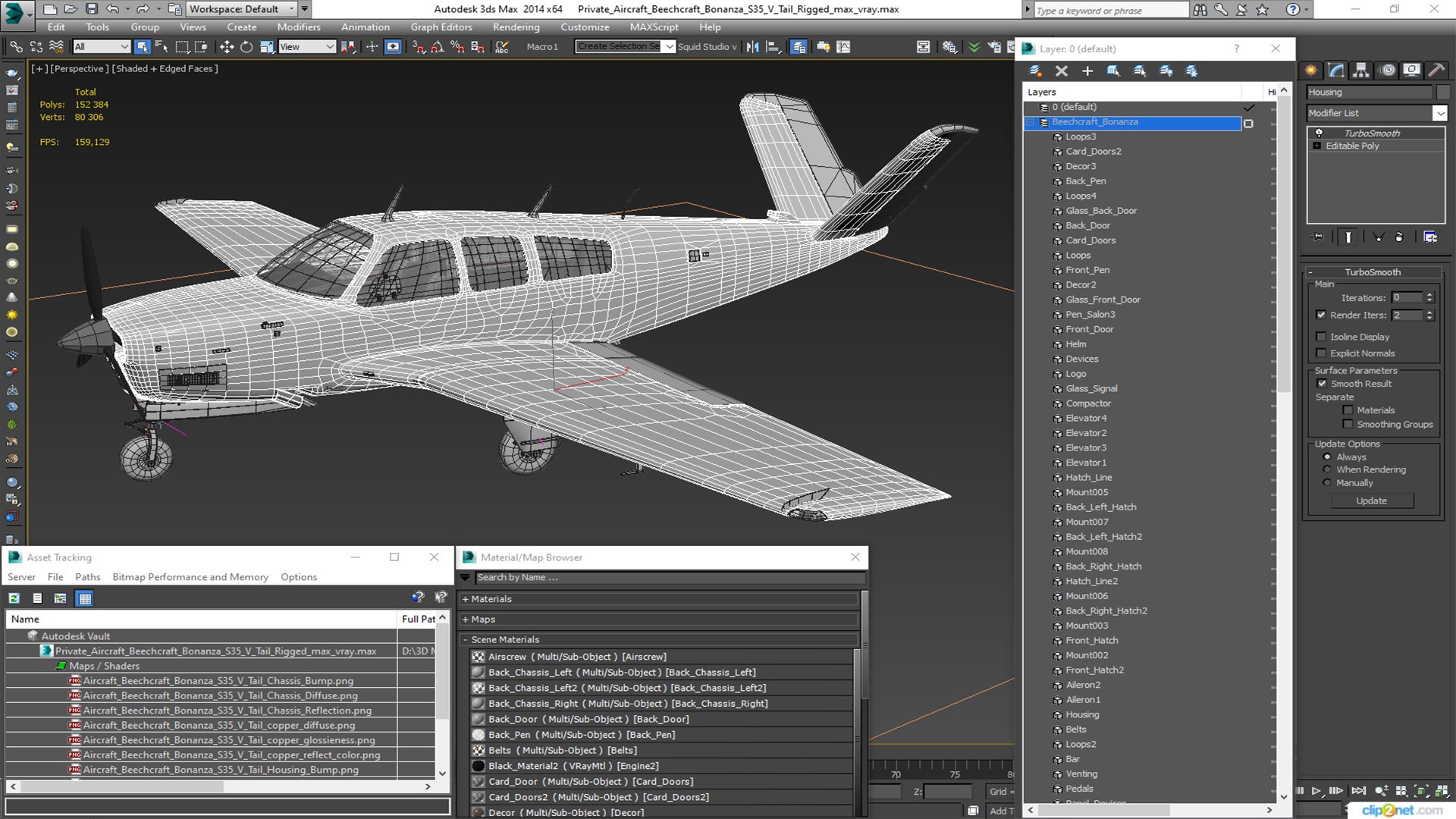Viewport: 1456px width, 819px height.
Task: Open the Utilities hammer tab
Action: (1436, 71)
